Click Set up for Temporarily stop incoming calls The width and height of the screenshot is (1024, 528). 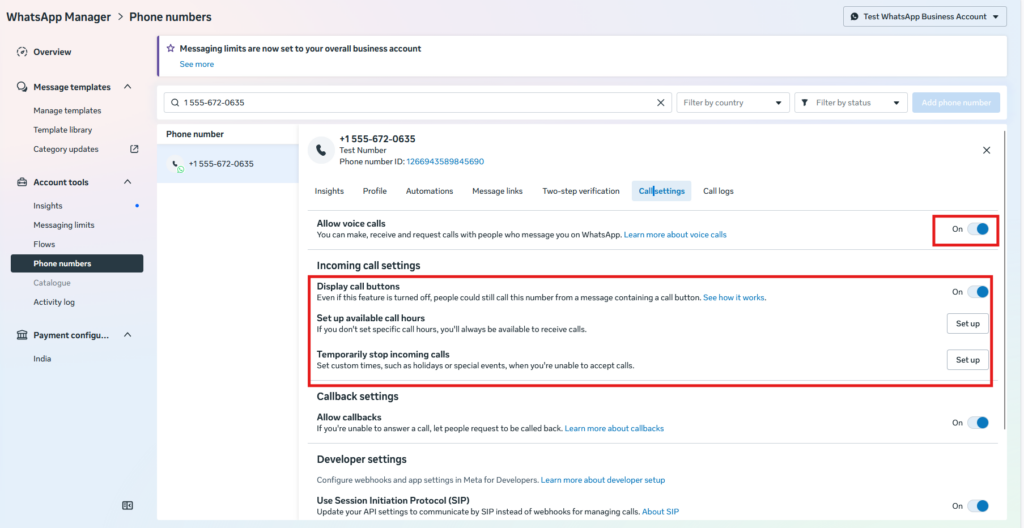pos(968,359)
